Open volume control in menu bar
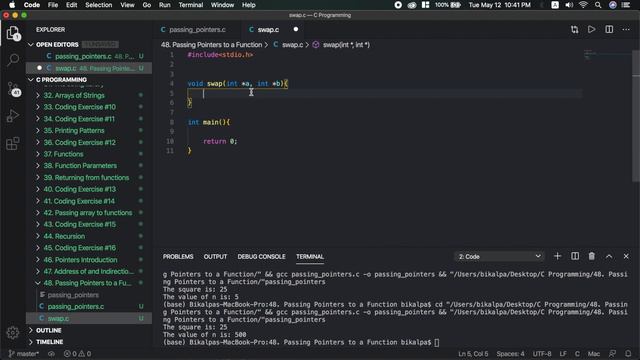The image size is (640, 360). pos(569,5)
